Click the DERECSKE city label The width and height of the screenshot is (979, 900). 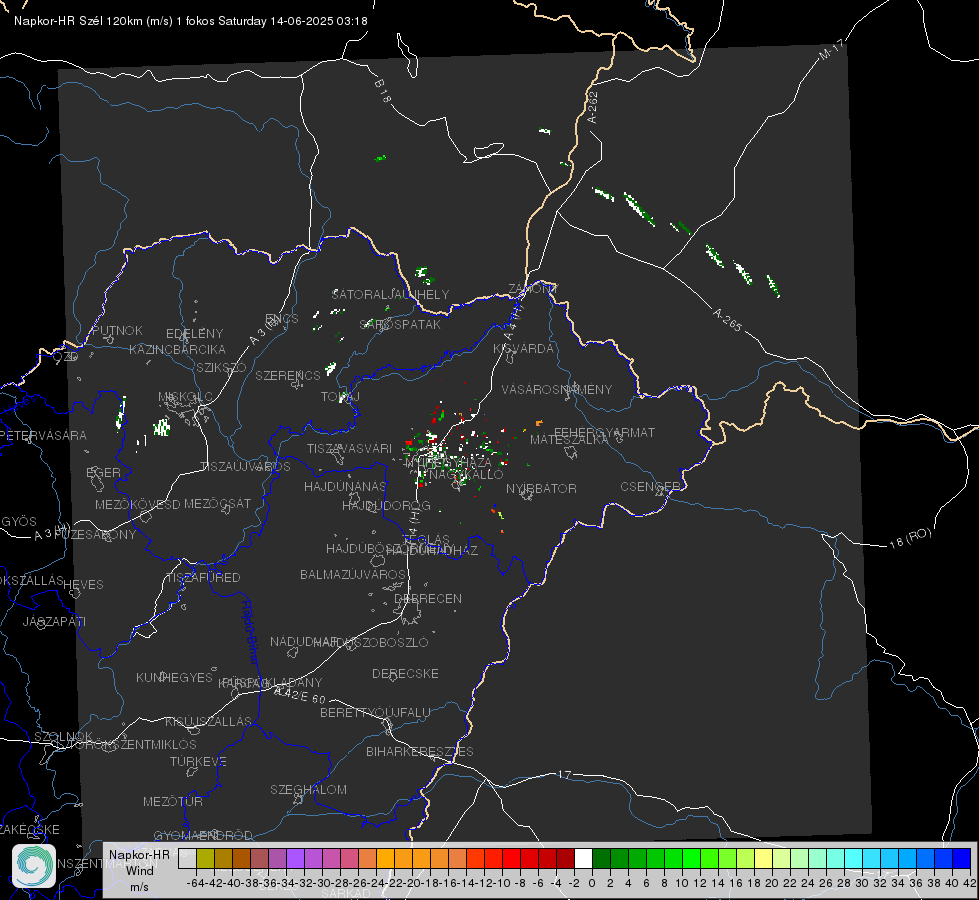click(x=405, y=673)
